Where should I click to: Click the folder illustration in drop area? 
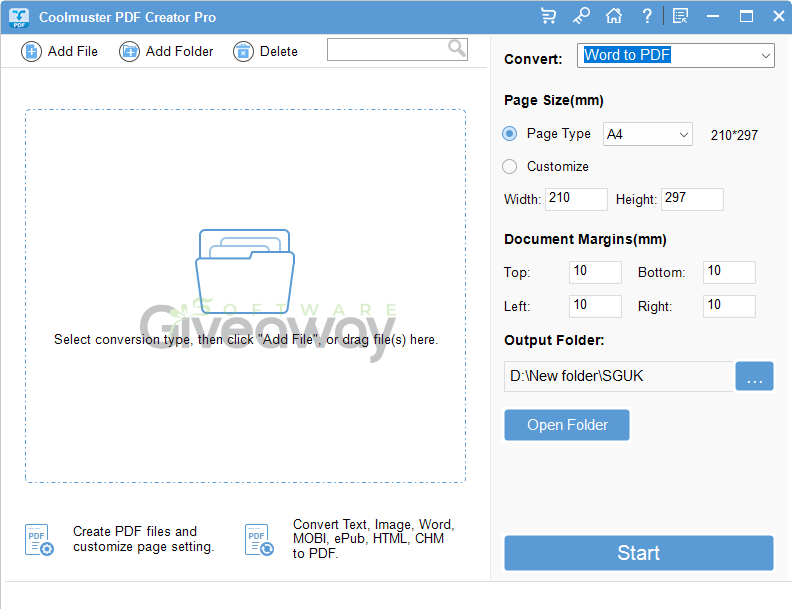[245, 272]
